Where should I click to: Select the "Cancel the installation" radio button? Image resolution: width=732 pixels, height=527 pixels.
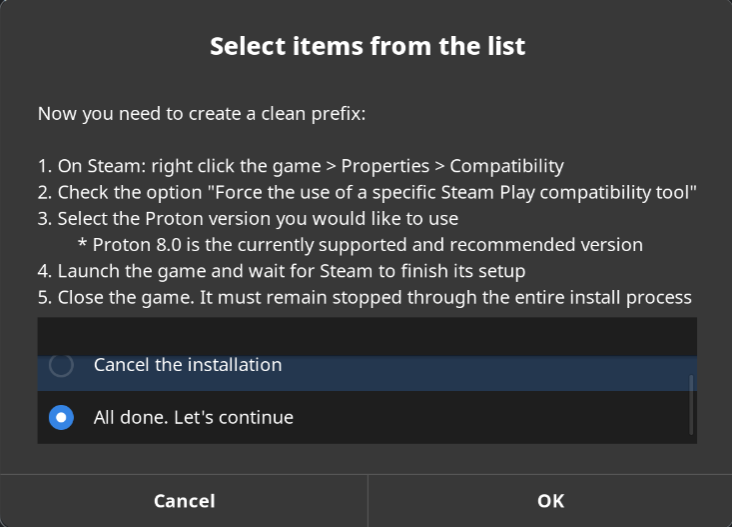point(61,366)
